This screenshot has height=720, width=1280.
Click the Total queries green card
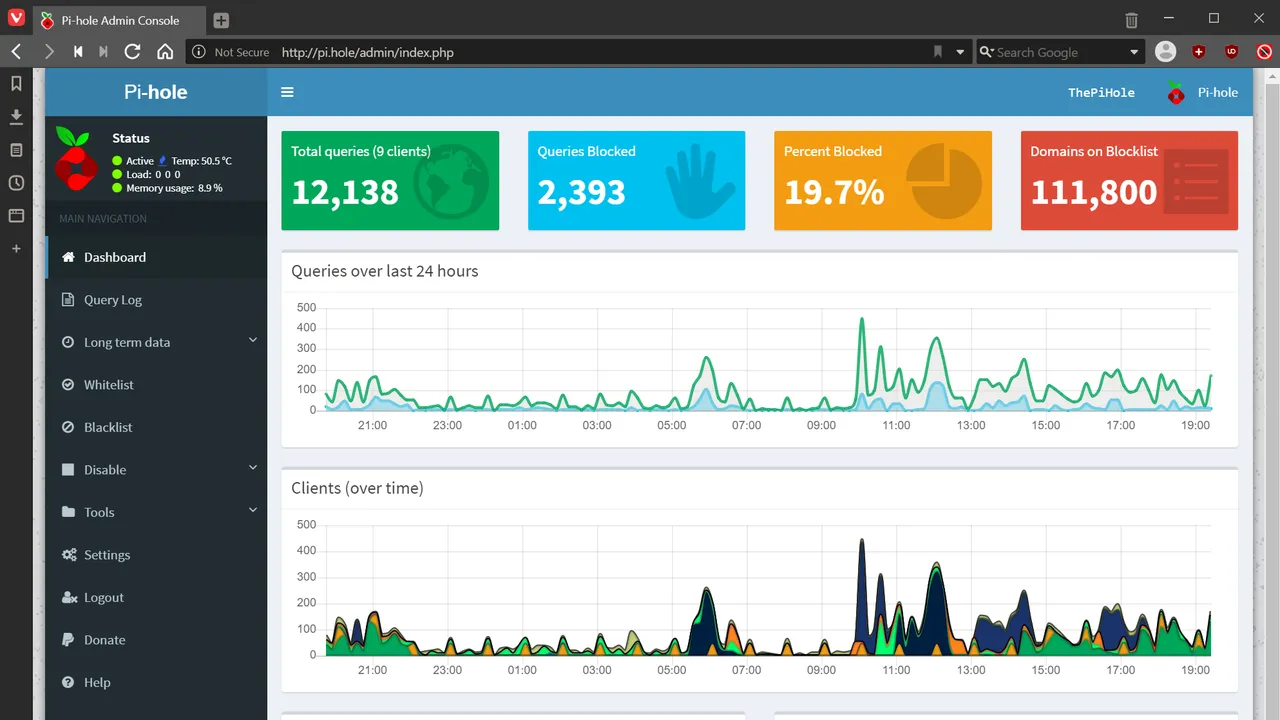click(x=390, y=180)
